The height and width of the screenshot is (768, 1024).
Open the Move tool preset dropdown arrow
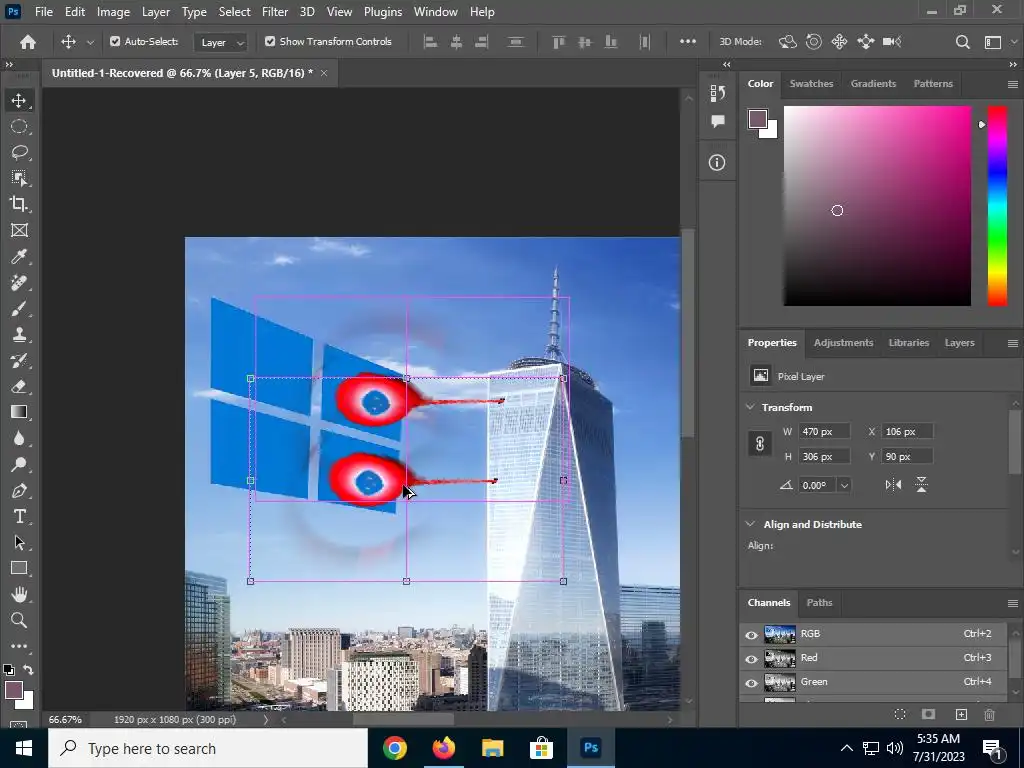(x=90, y=42)
